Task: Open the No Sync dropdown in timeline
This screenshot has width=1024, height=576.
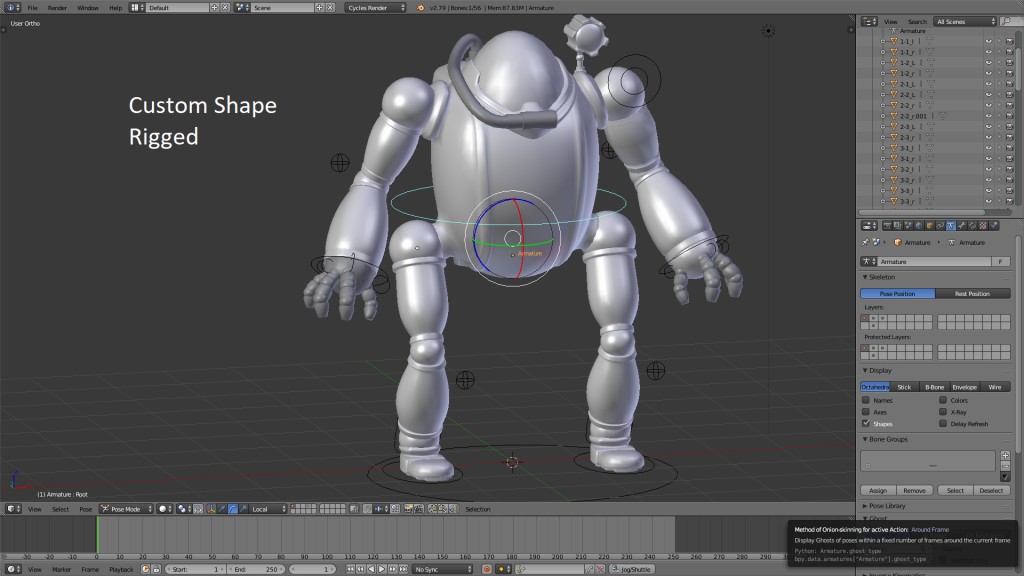Action: (x=442, y=569)
